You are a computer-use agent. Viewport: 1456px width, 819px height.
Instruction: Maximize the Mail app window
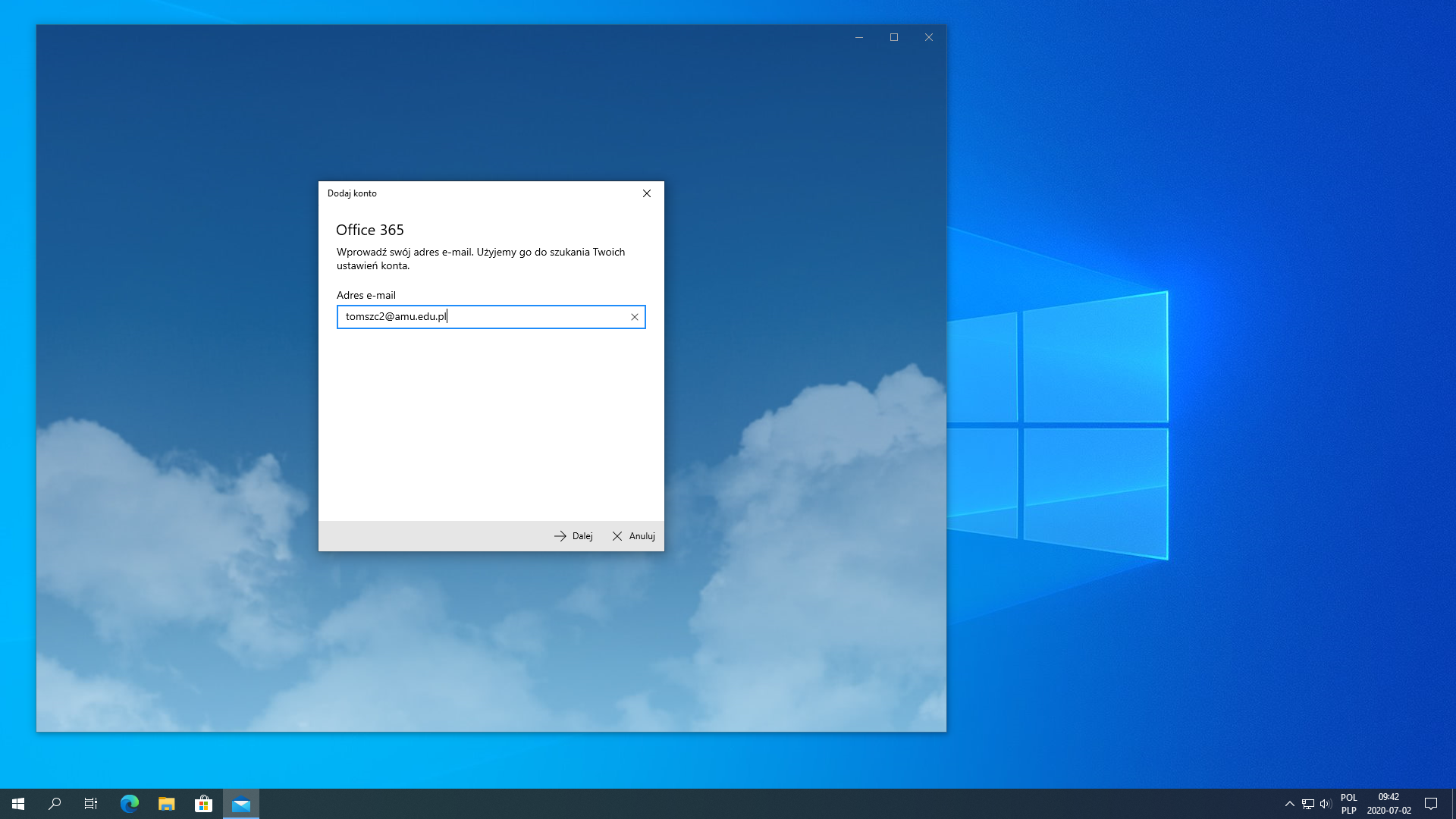(894, 37)
